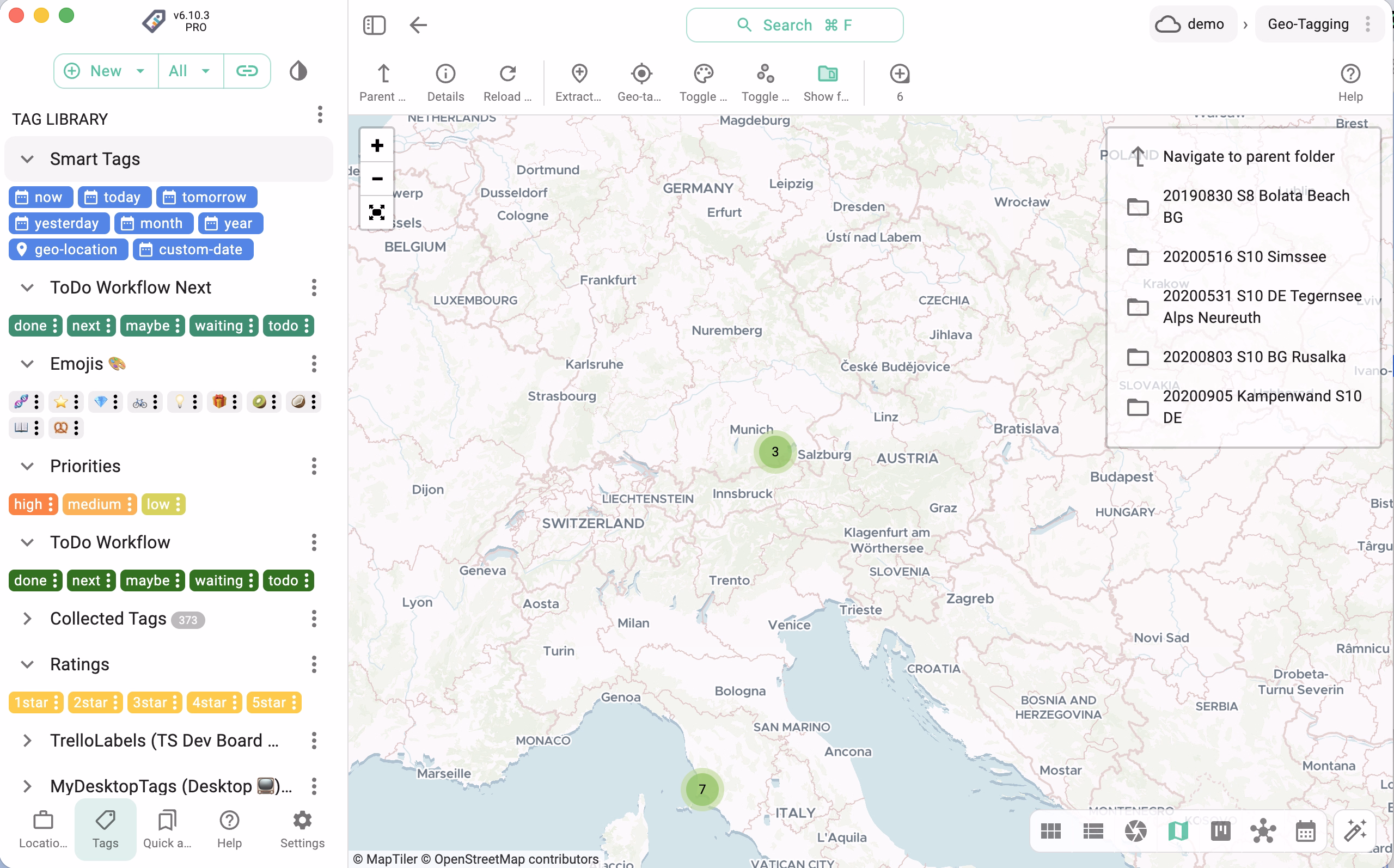Click the Extract geo-data toolbar icon
Screen dimensions: 1394x868
pyautogui.click(x=578, y=83)
